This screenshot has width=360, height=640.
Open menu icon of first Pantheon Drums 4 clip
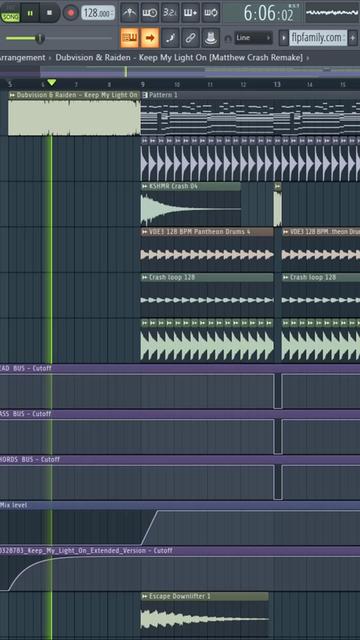pyautogui.click(x=144, y=232)
